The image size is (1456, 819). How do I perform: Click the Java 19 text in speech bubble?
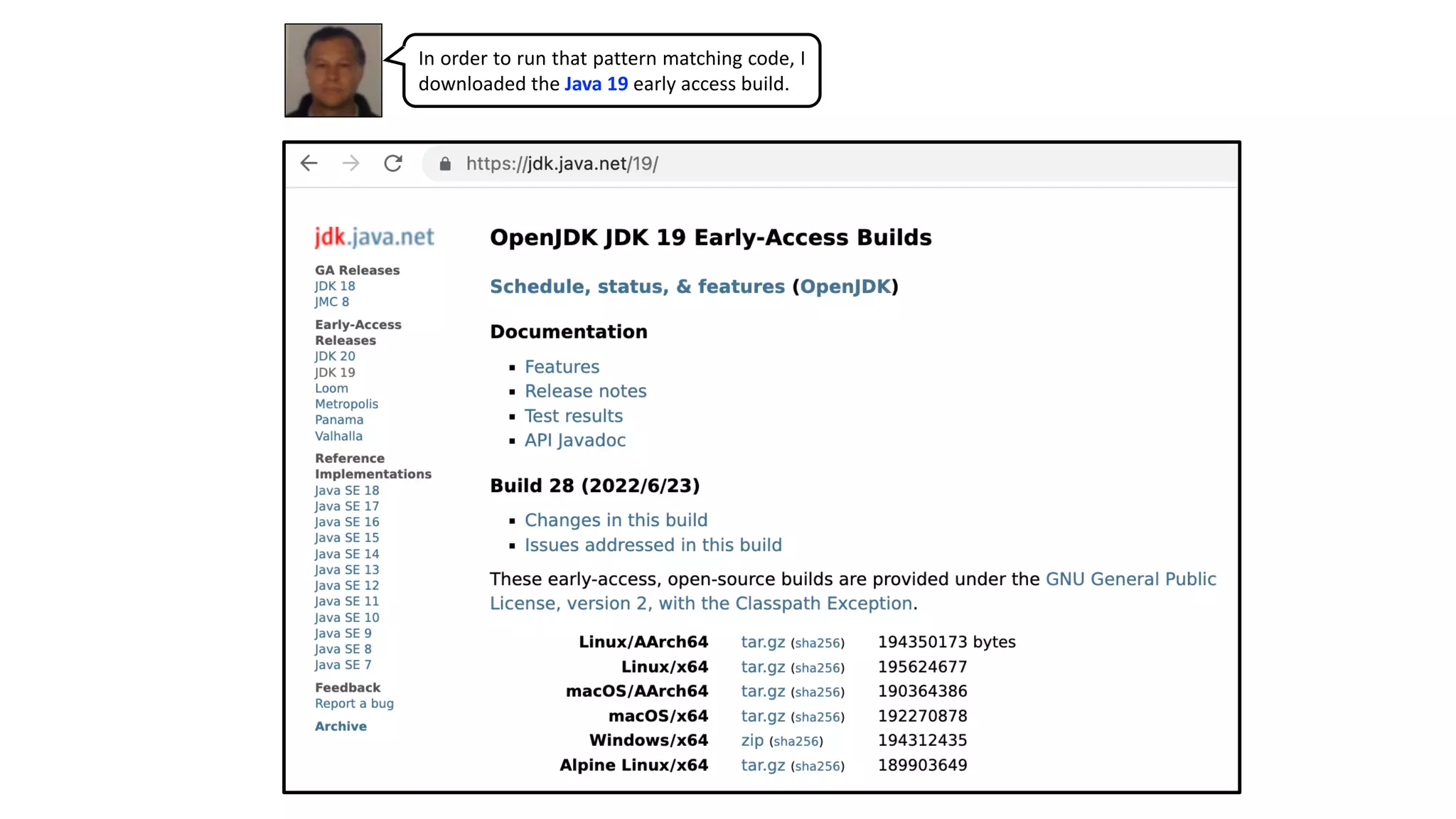(596, 84)
